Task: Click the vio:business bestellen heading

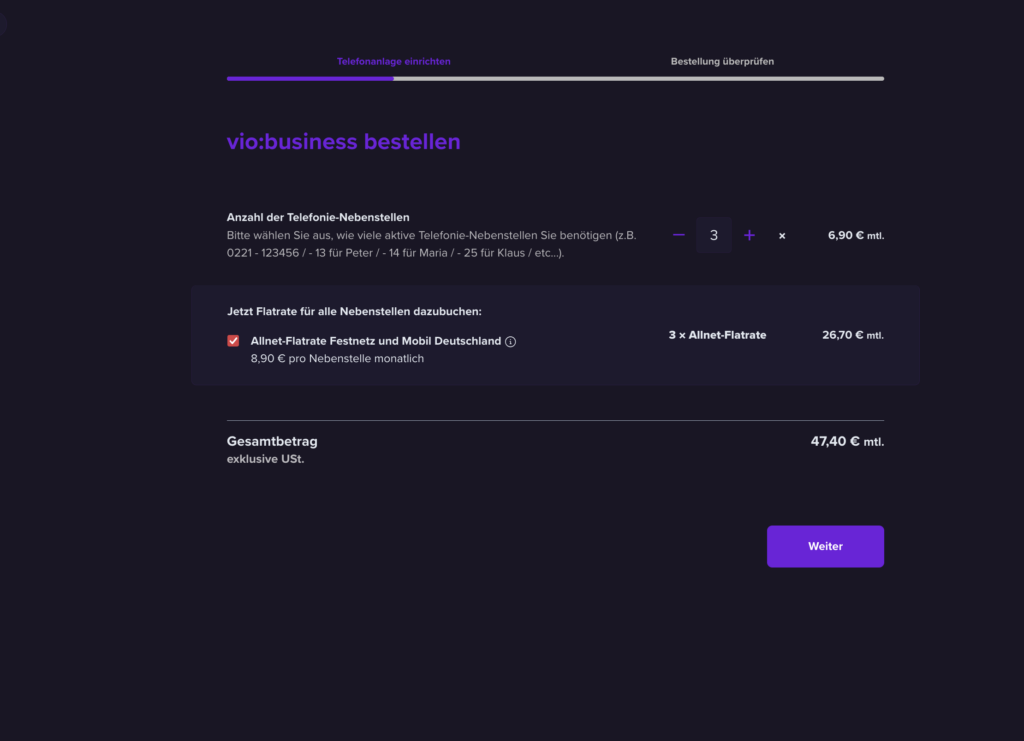Action: pyautogui.click(x=344, y=141)
